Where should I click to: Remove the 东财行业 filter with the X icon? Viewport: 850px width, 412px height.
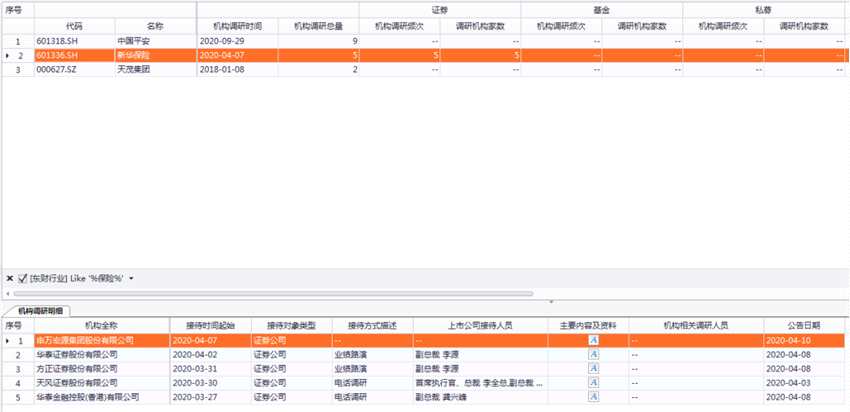[10, 278]
